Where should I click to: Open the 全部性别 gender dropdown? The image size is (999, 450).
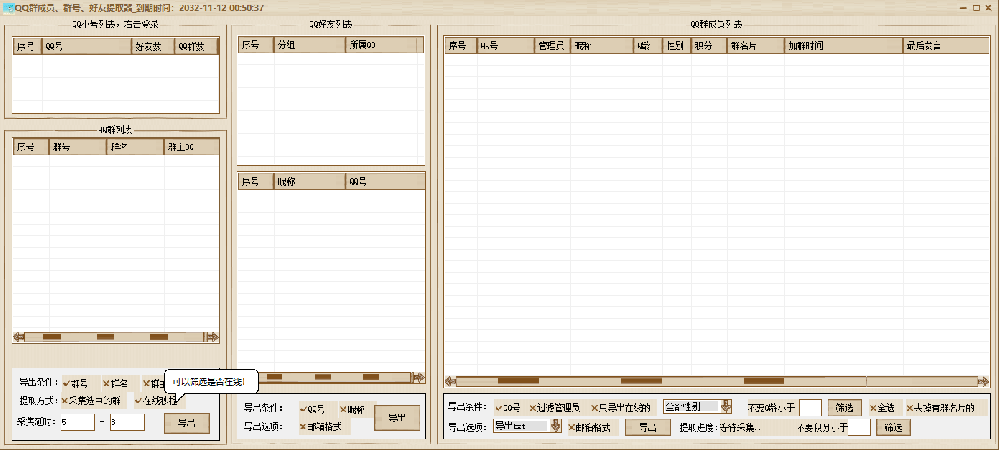coord(697,407)
